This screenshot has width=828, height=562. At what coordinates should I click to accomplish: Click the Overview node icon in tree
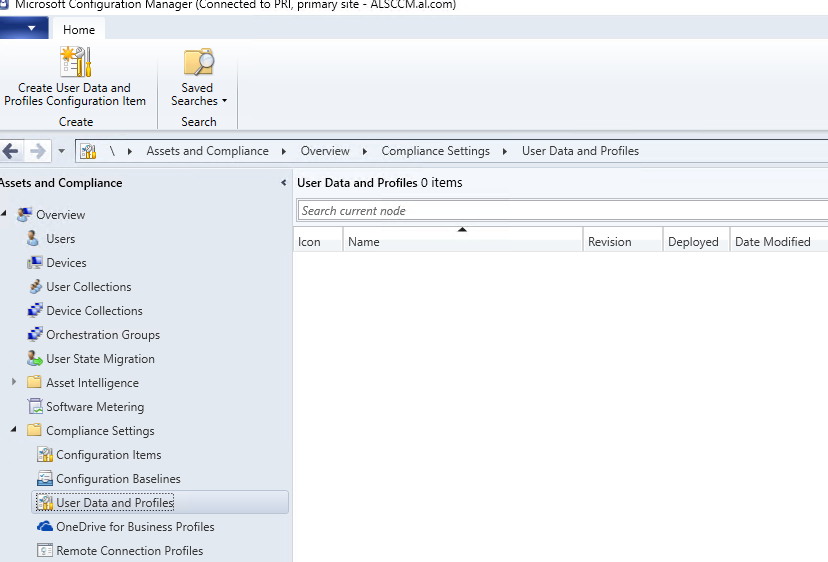24,214
